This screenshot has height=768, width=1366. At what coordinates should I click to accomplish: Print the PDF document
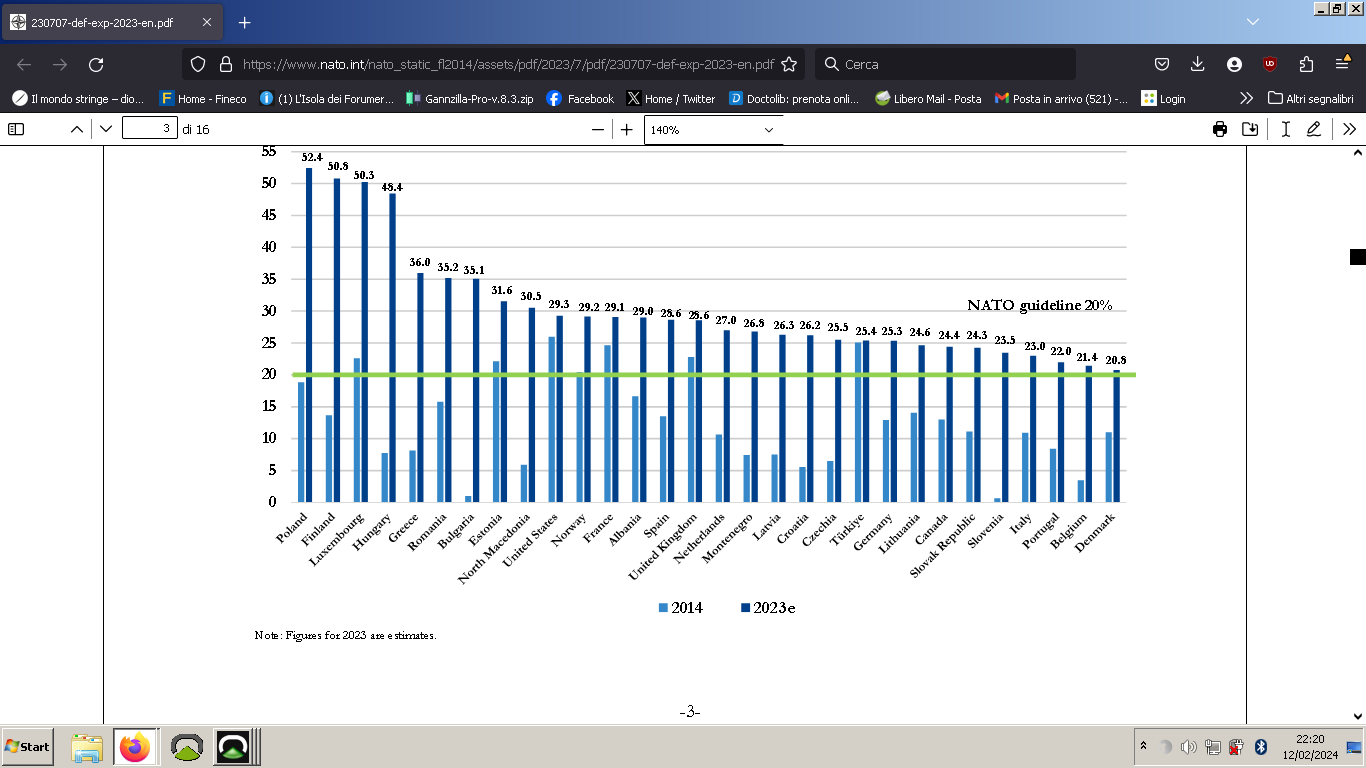coord(1220,129)
